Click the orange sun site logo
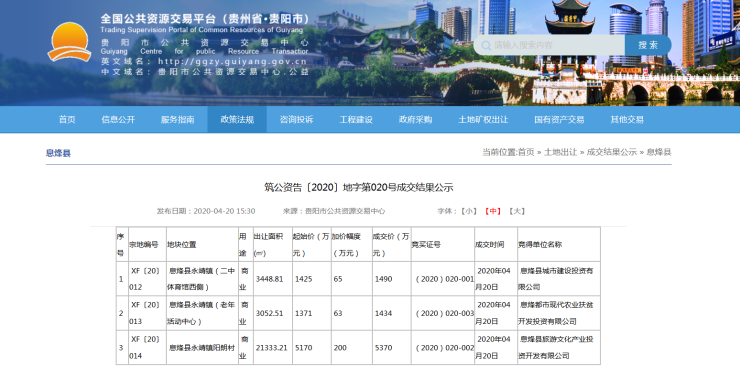Viewport: 740px width, 389px height. [69, 42]
